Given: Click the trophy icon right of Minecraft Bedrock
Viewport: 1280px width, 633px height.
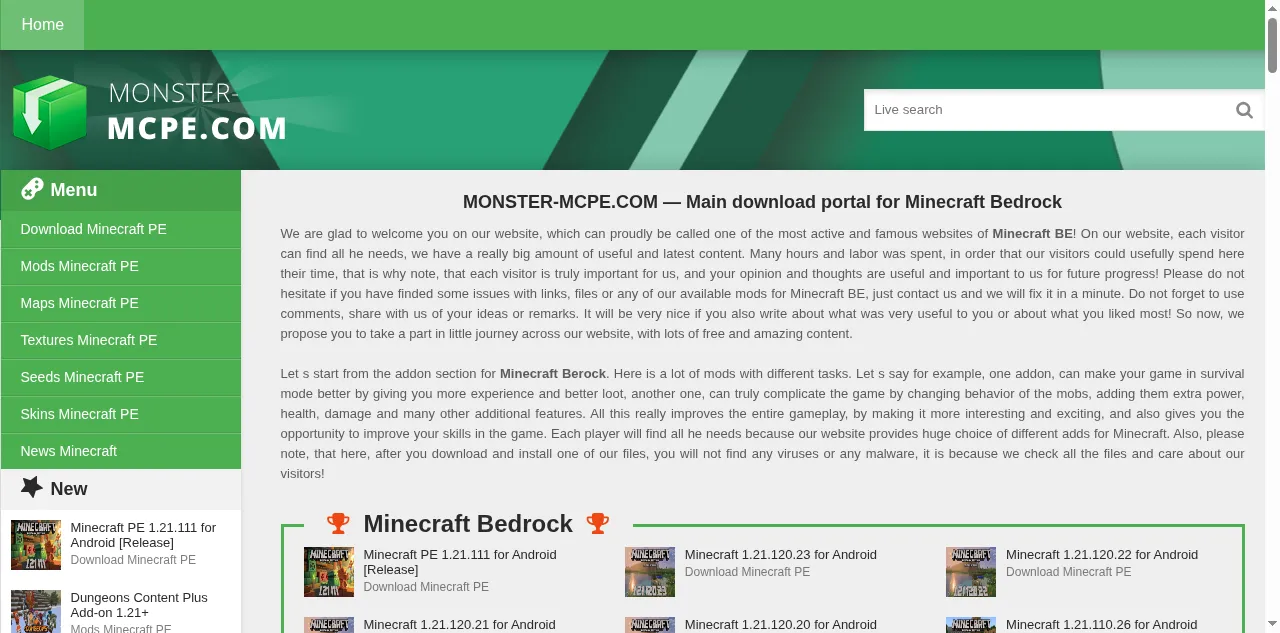Looking at the screenshot, I should pyautogui.click(x=598, y=523).
